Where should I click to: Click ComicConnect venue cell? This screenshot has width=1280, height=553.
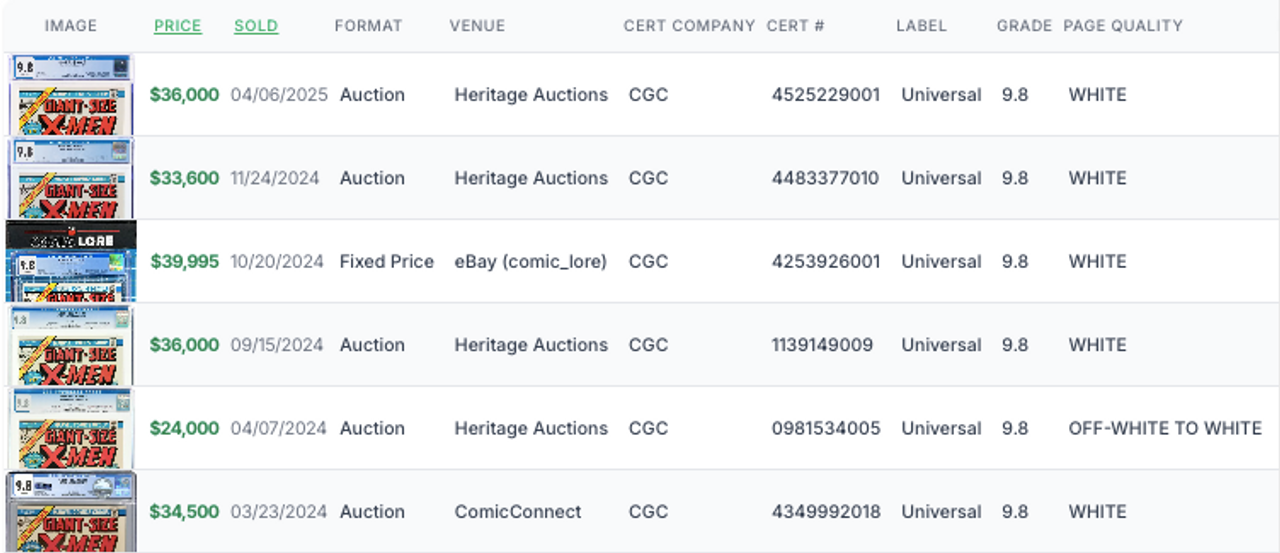pyautogui.click(x=518, y=512)
